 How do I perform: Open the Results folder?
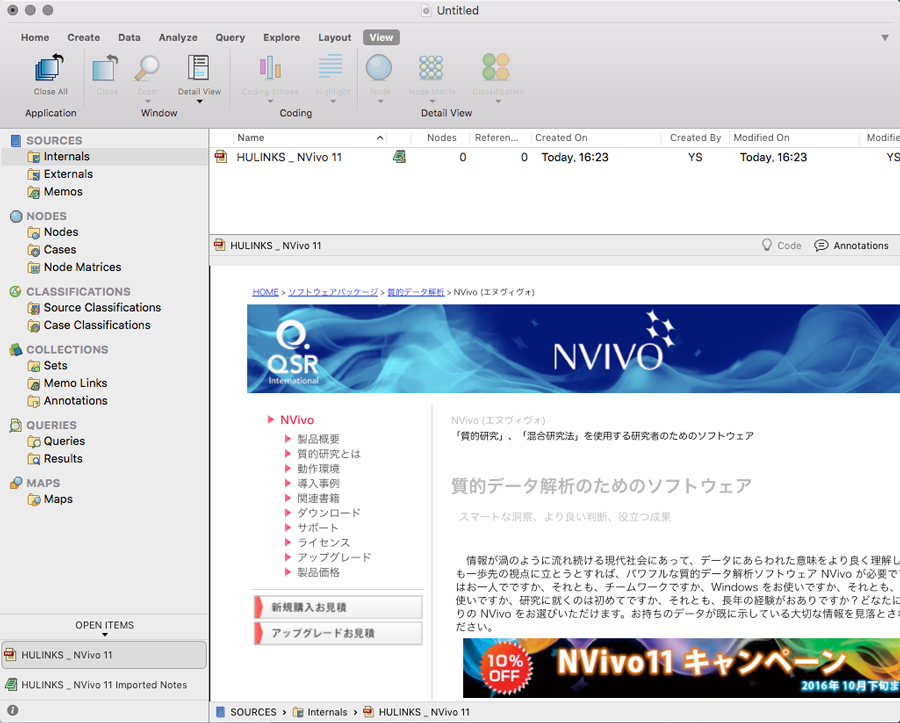63,458
